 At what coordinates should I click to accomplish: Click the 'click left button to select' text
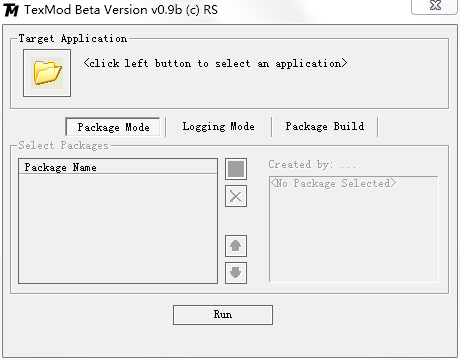pos(170,63)
